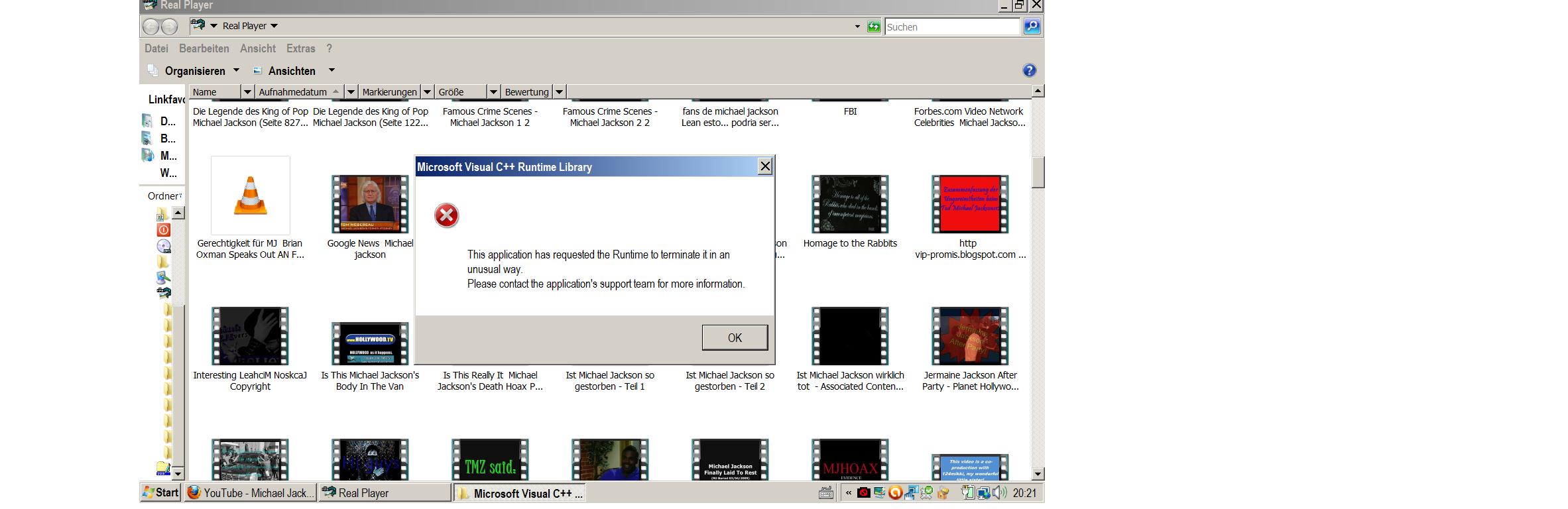Open the B... favorite link in sidebar
The image size is (1568, 509).
point(160,139)
